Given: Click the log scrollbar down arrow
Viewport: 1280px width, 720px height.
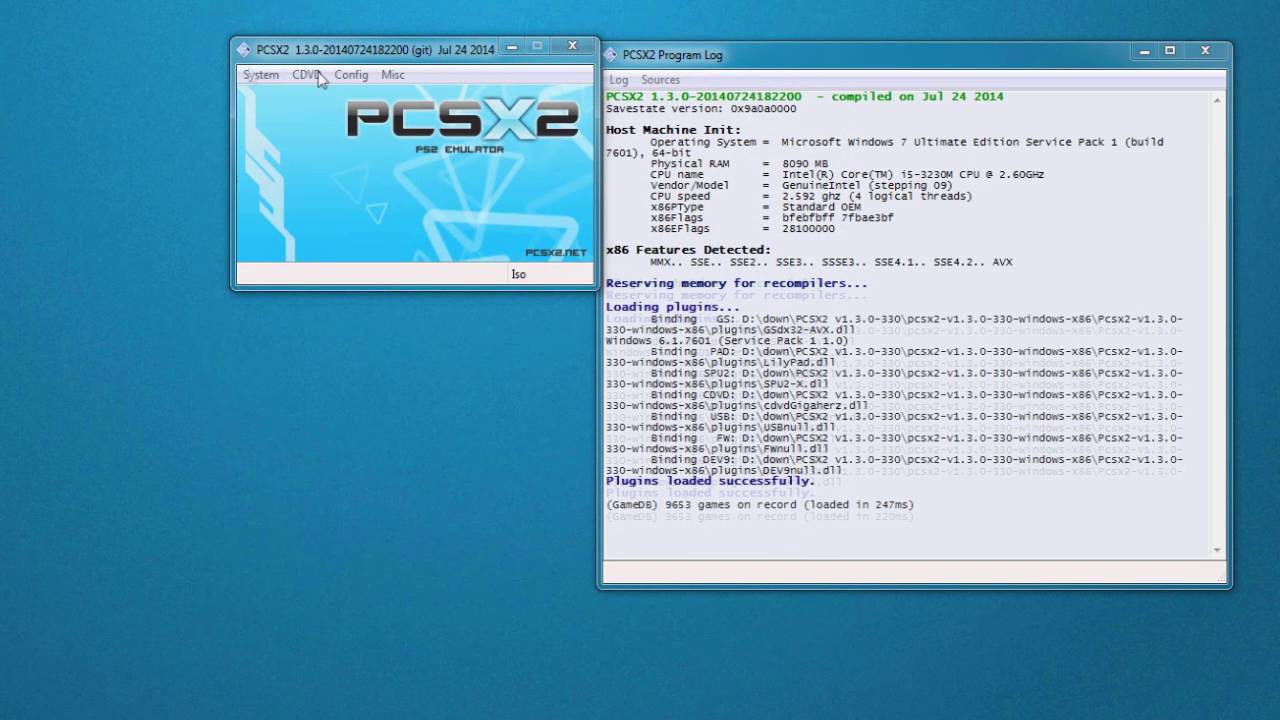Looking at the screenshot, I should pos(1217,549).
